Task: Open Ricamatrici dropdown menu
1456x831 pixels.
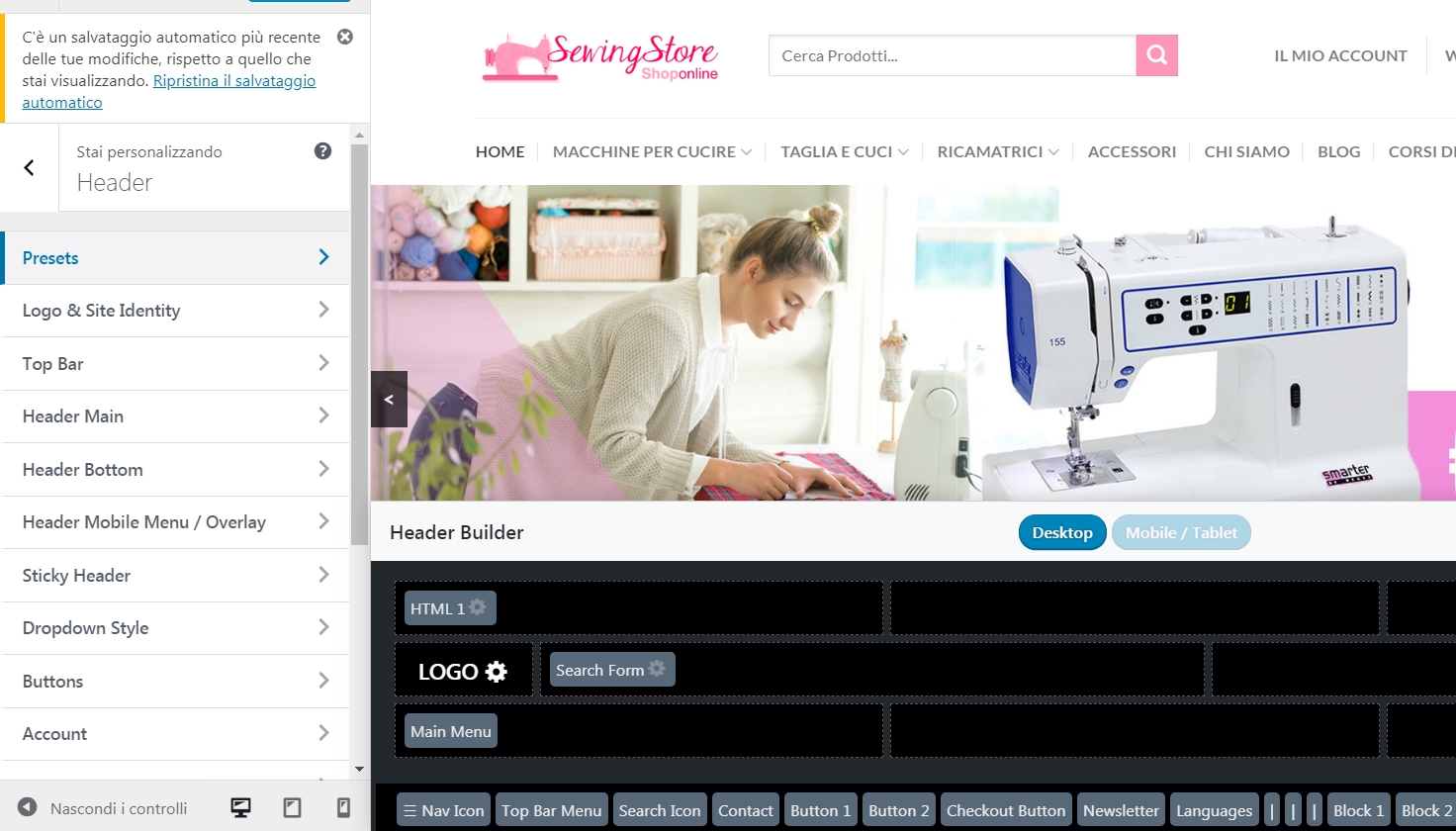Action: pyautogui.click(x=998, y=151)
